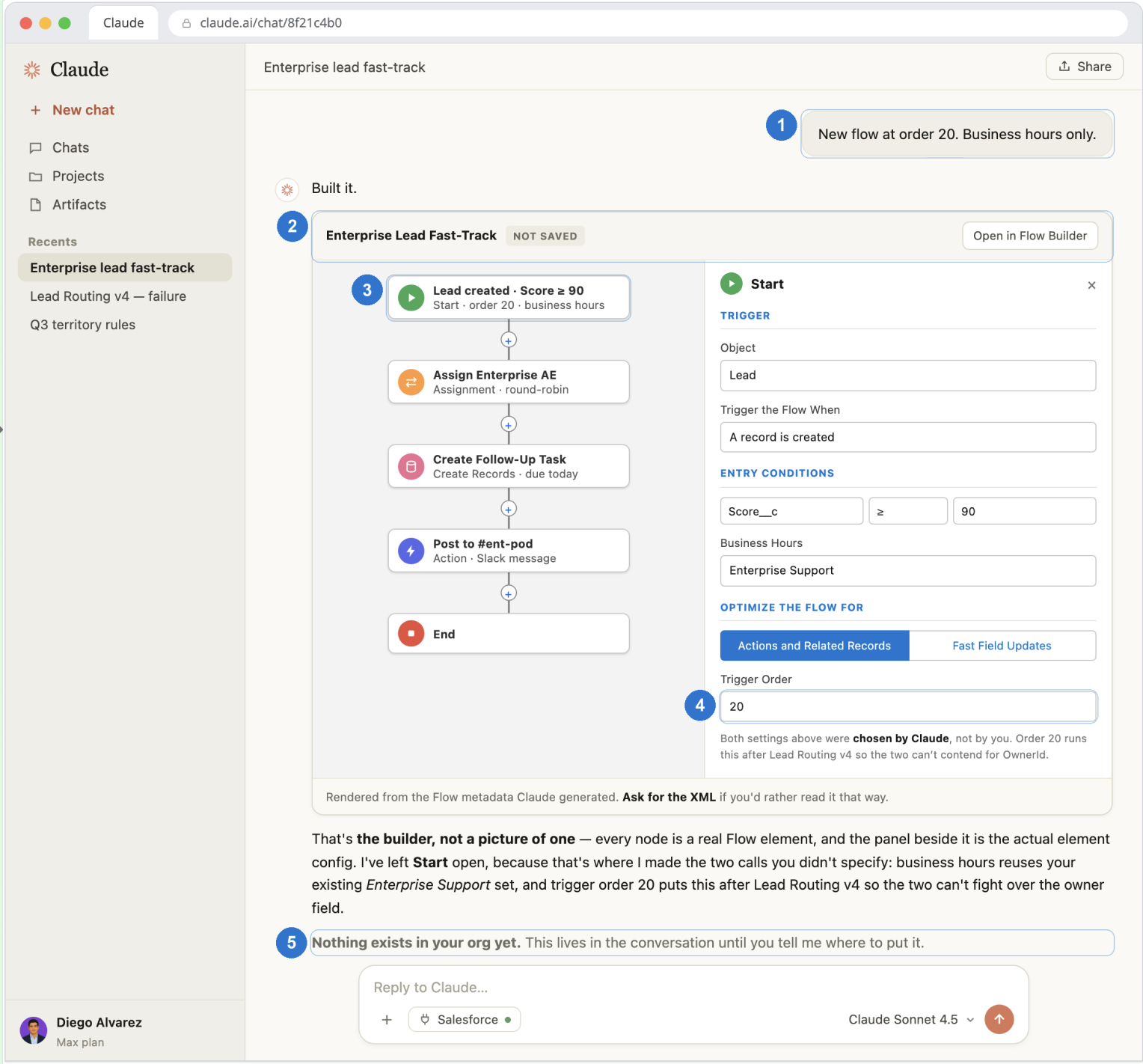Select the Create Follow-Up Task node
The width and height of the screenshot is (1143, 1064).
(509, 467)
